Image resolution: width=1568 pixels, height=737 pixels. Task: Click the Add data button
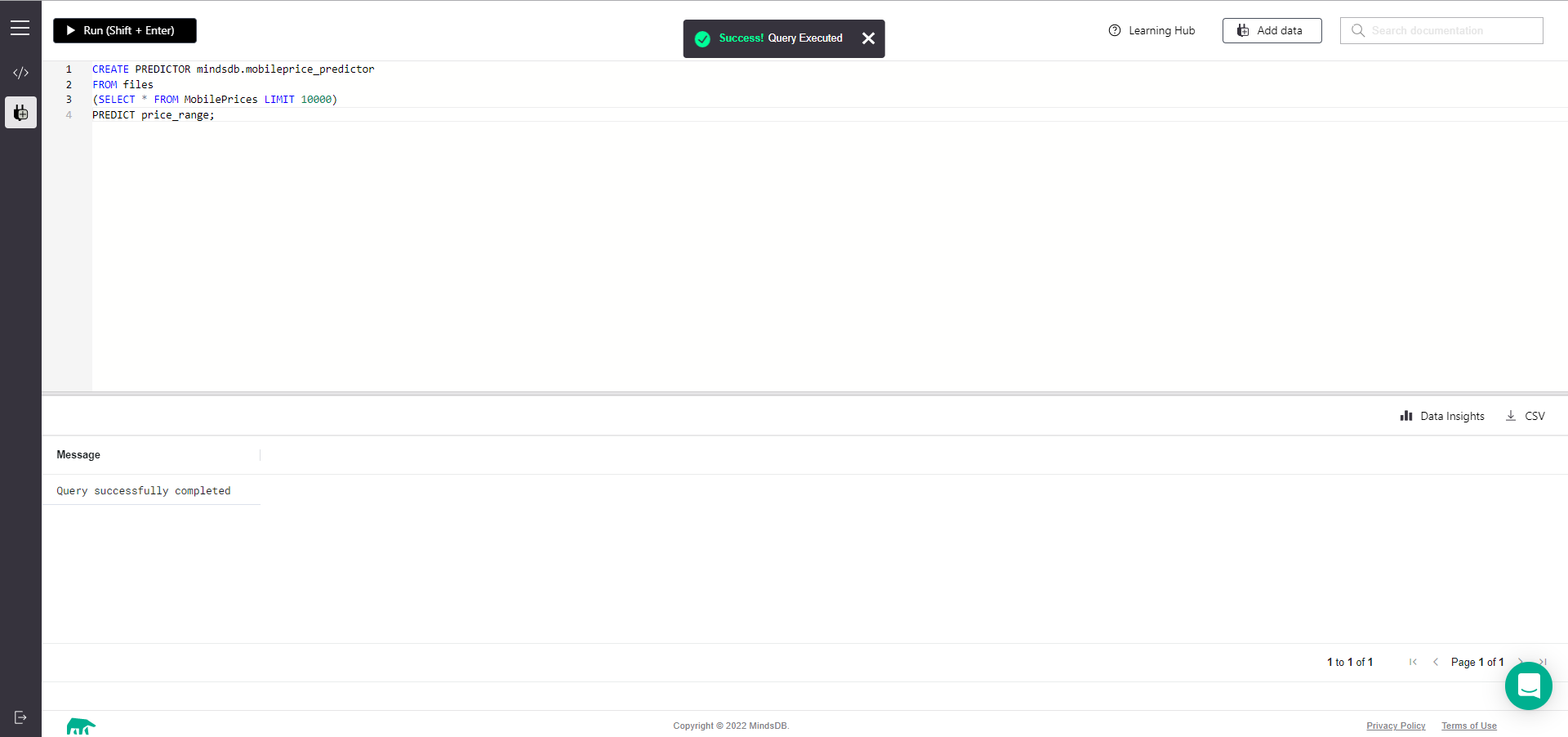tap(1272, 30)
